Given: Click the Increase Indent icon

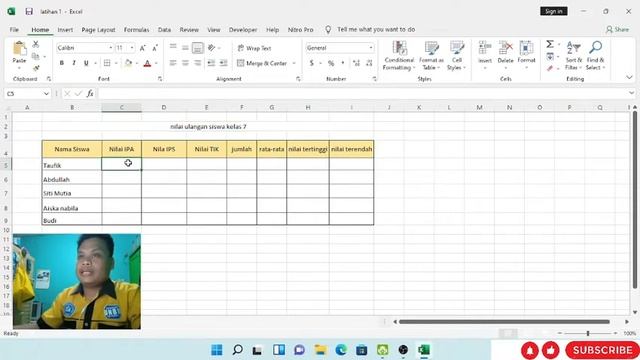Looking at the screenshot, I should [223, 63].
